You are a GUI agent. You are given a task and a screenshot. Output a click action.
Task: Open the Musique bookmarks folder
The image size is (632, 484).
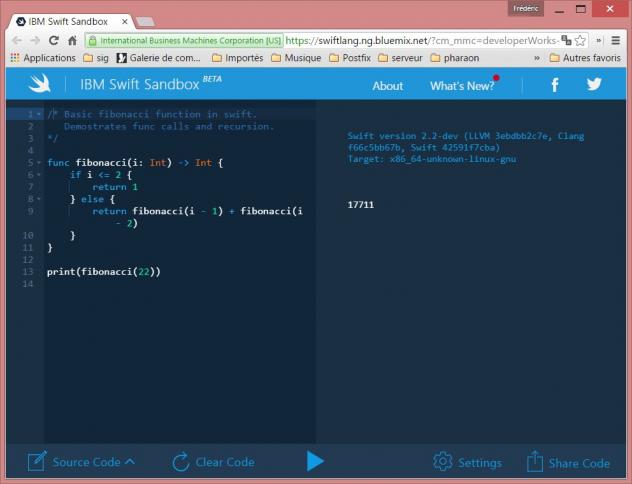[294, 58]
